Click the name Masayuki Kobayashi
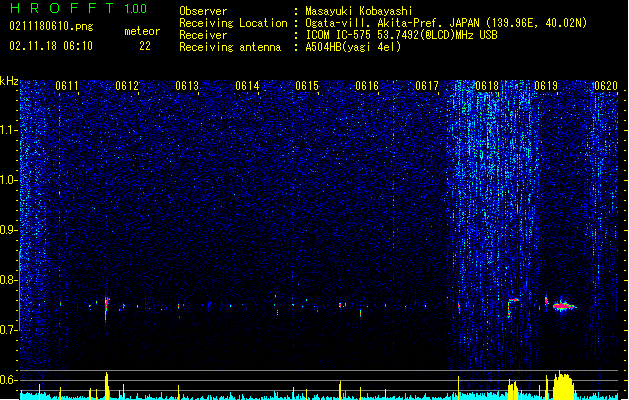Screen dimensions: 629x400 click(x=359, y=11)
